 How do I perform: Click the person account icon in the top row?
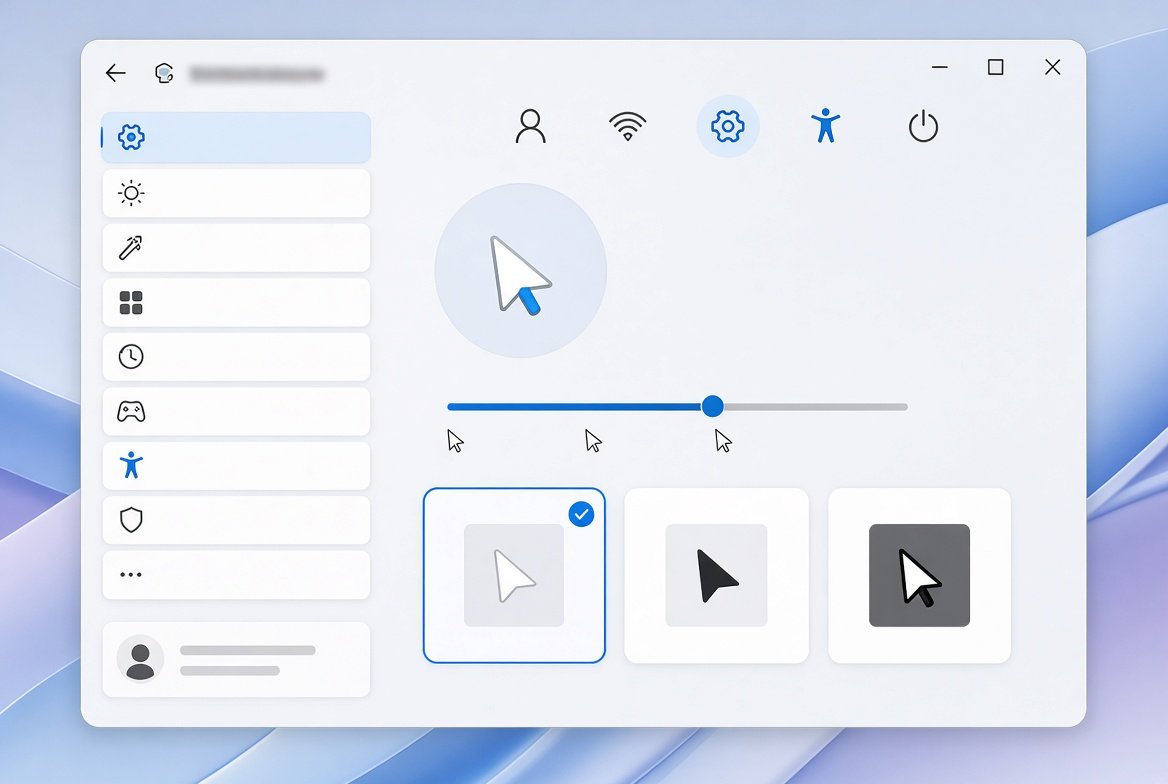click(x=530, y=126)
